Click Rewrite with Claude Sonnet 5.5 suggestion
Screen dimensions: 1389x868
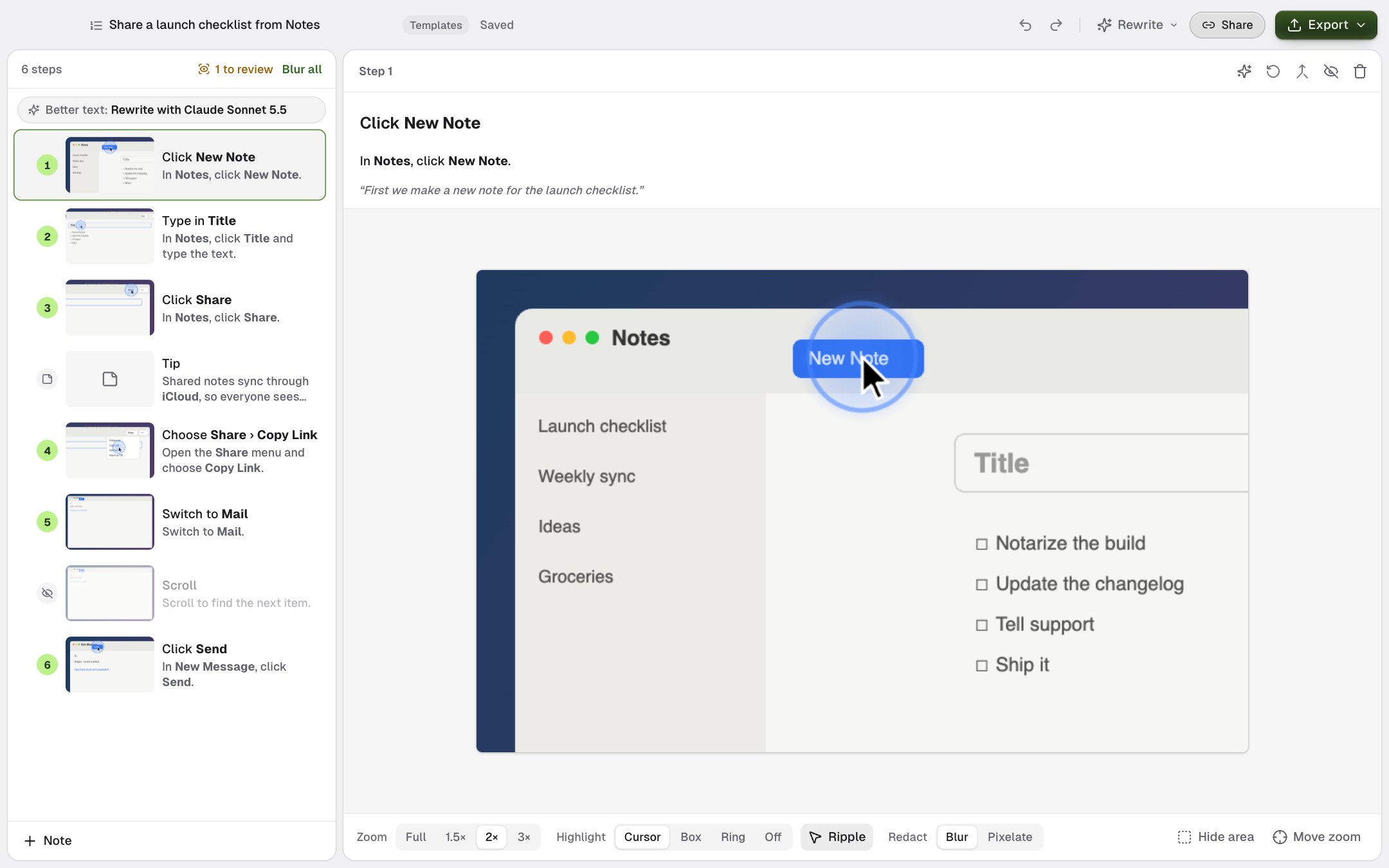coord(172,110)
